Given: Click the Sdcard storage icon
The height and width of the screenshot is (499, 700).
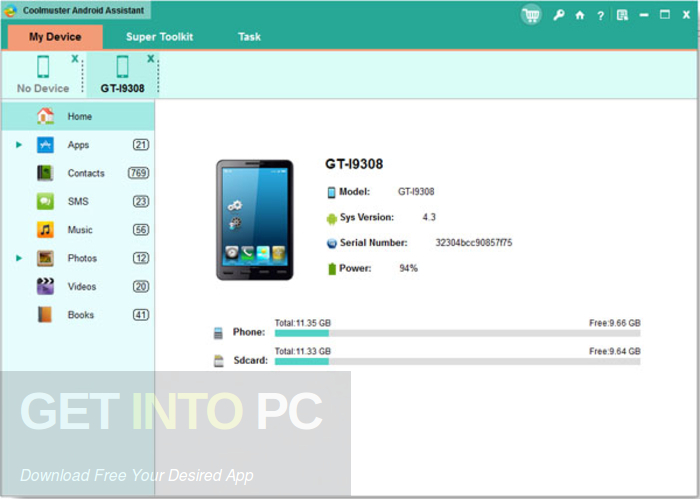Looking at the screenshot, I should (218, 361).
